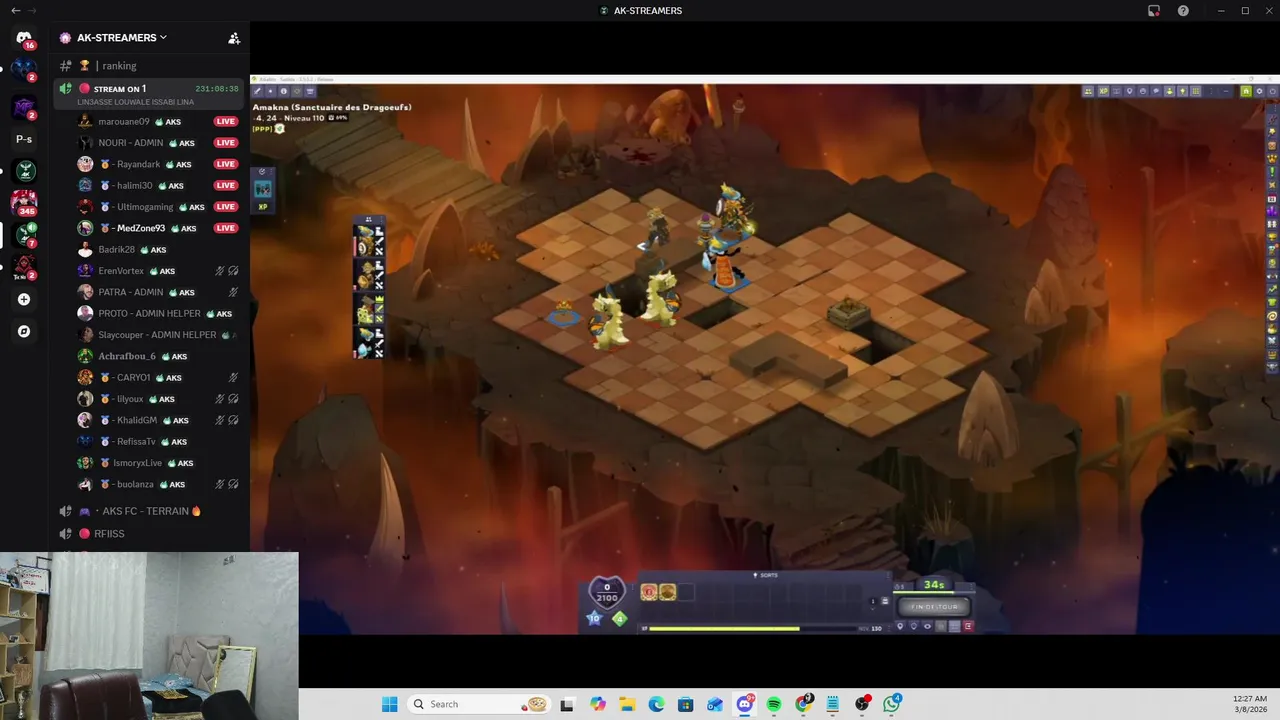Viewport: 1280px width, 720px height.
Task: Watch marouane09's LIVE stream badge
Action: (x=226, y=122)
